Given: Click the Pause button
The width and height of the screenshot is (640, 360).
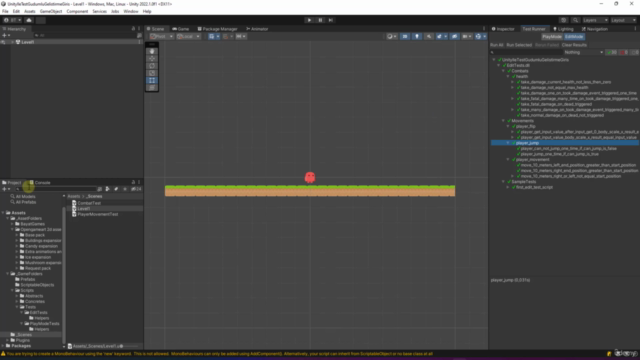Looking at the screenshot, I should [x=320, y=20].
